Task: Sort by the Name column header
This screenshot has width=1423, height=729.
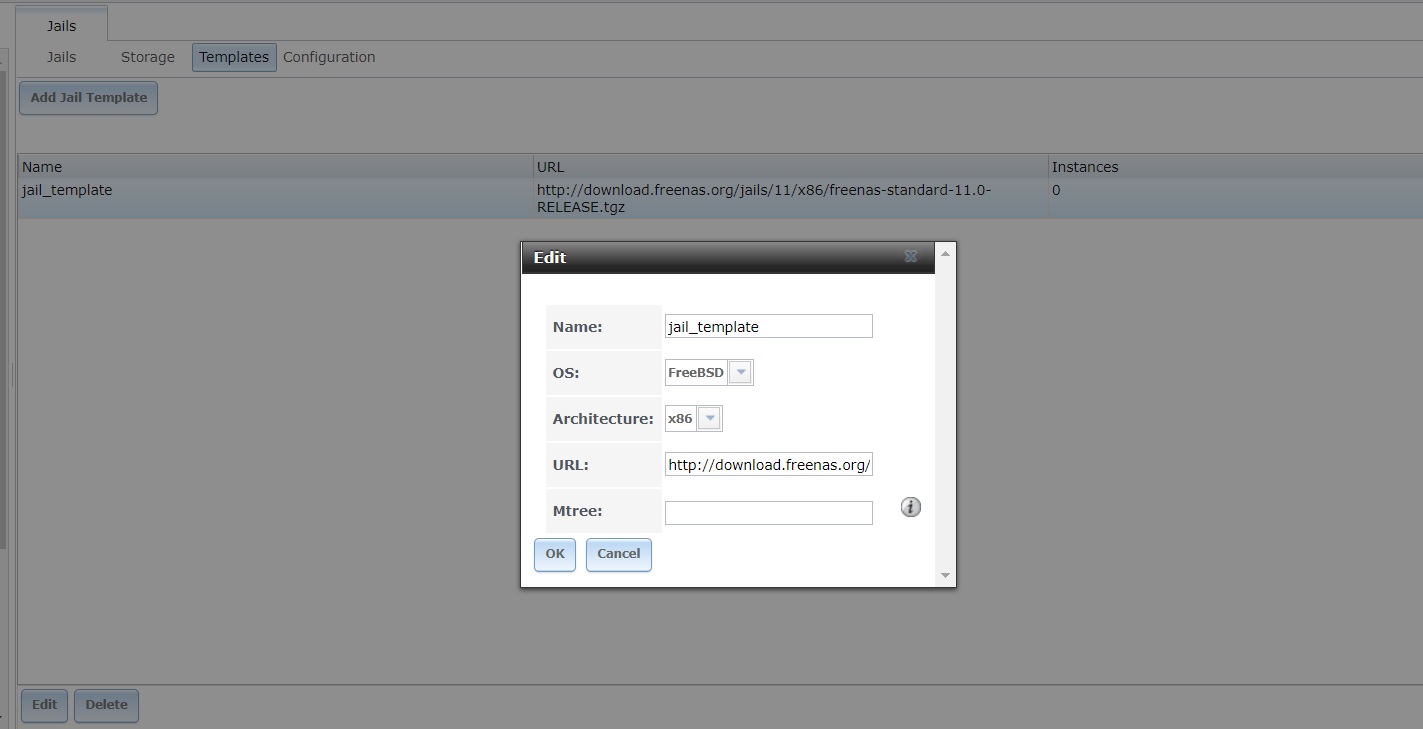Action: 275,167
